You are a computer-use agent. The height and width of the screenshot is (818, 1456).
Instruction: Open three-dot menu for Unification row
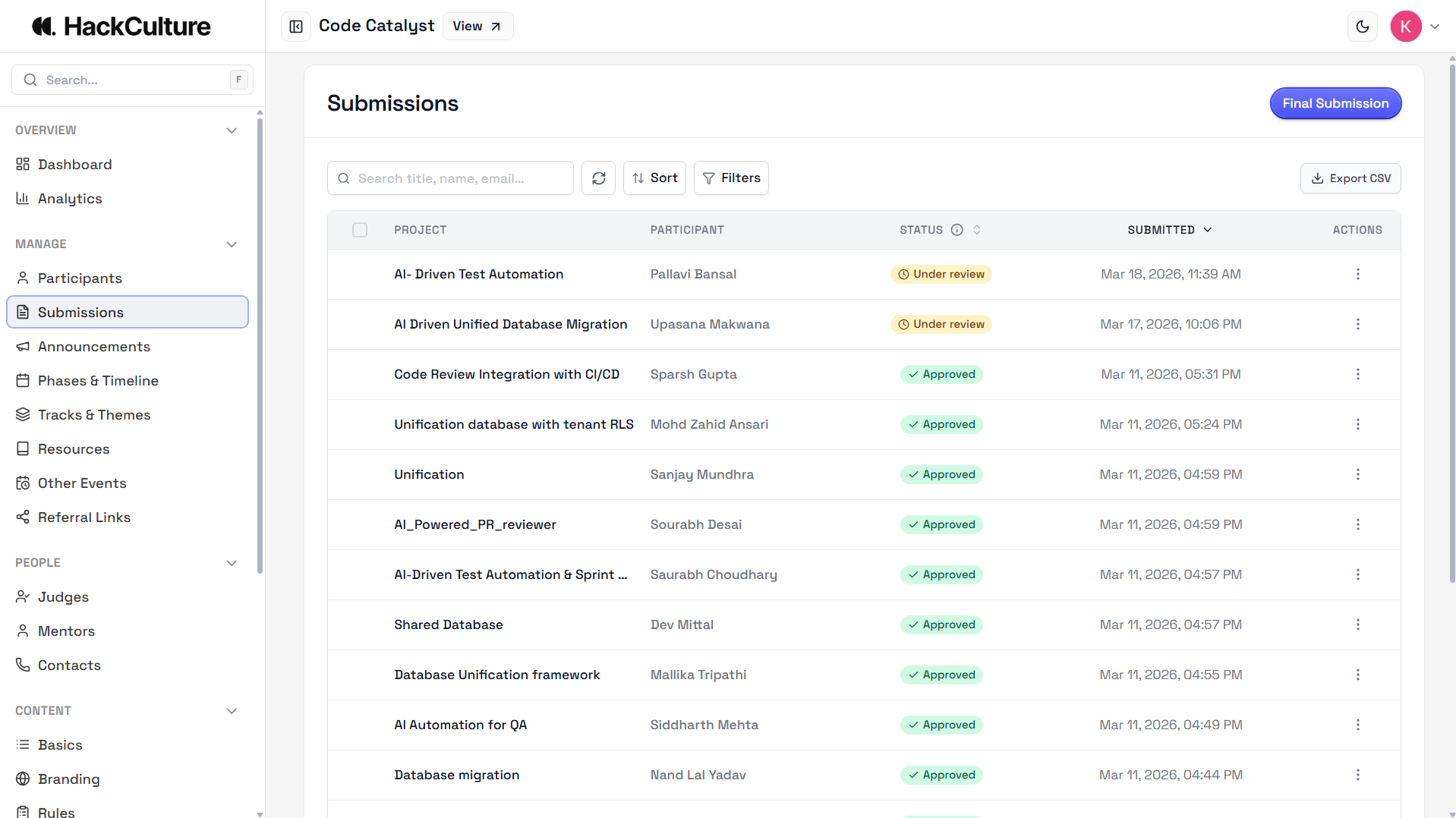[x=1357, y=474]
